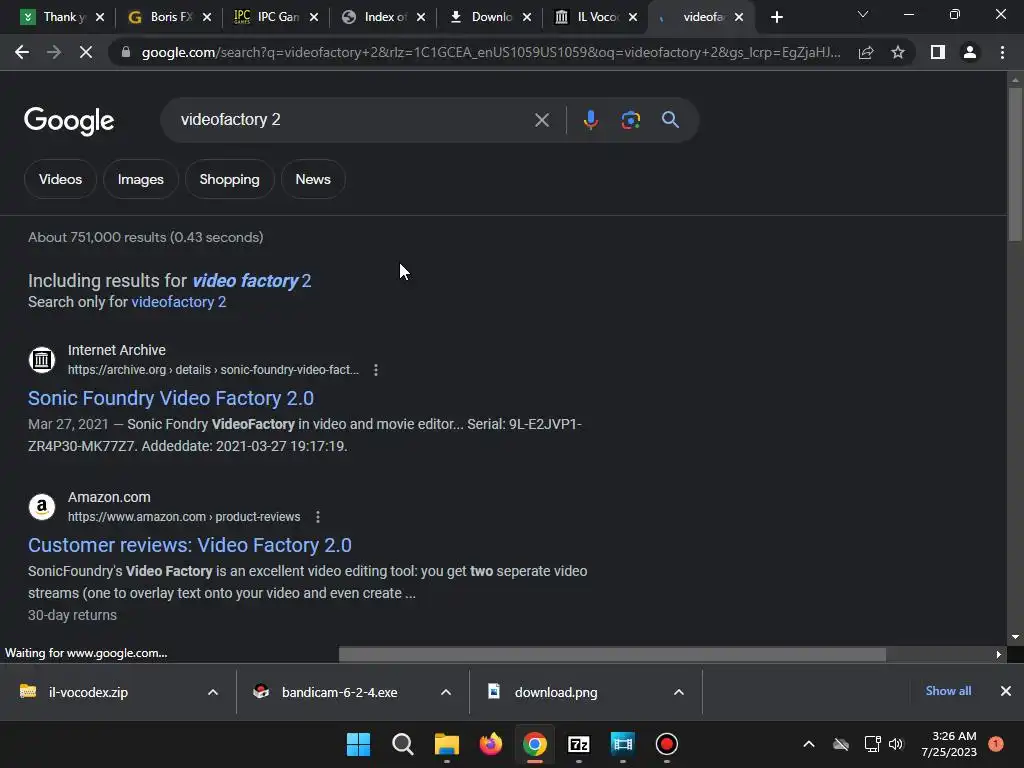Close the downloads bar

(1006, 691)
